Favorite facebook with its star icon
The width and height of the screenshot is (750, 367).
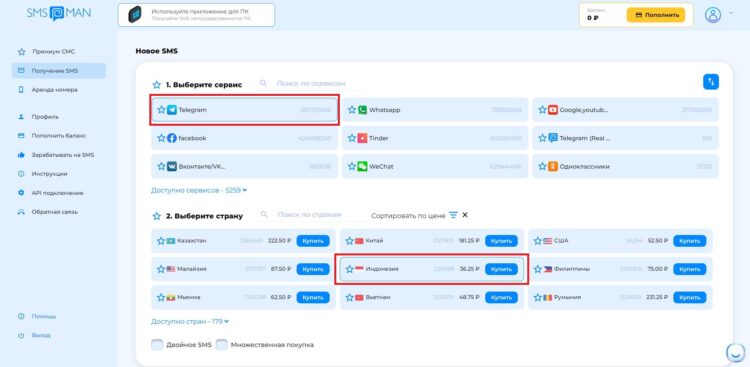click(x=161, y=138)
